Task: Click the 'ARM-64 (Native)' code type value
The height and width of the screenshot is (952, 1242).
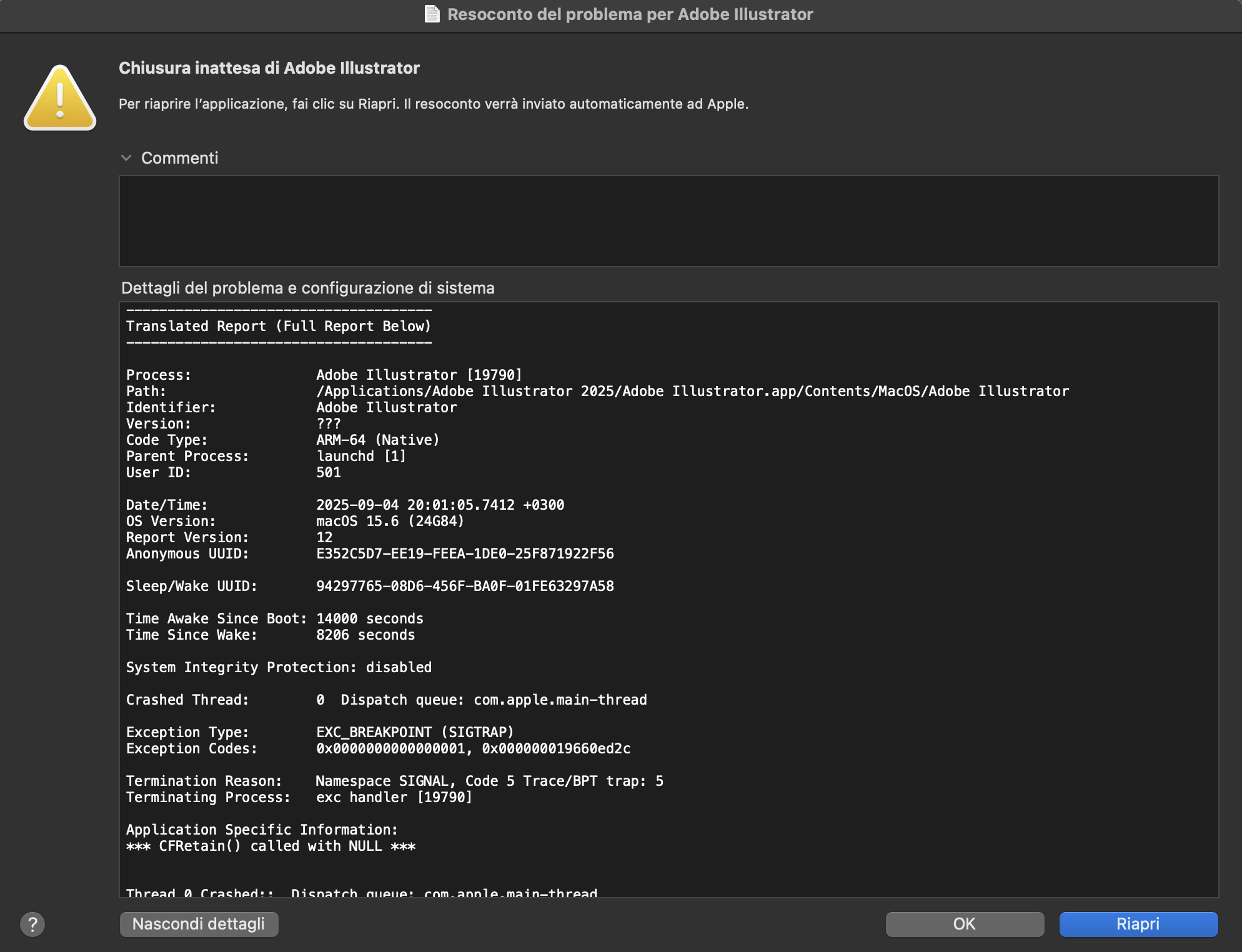Action: pyautogui.click(x=378, y=440)
